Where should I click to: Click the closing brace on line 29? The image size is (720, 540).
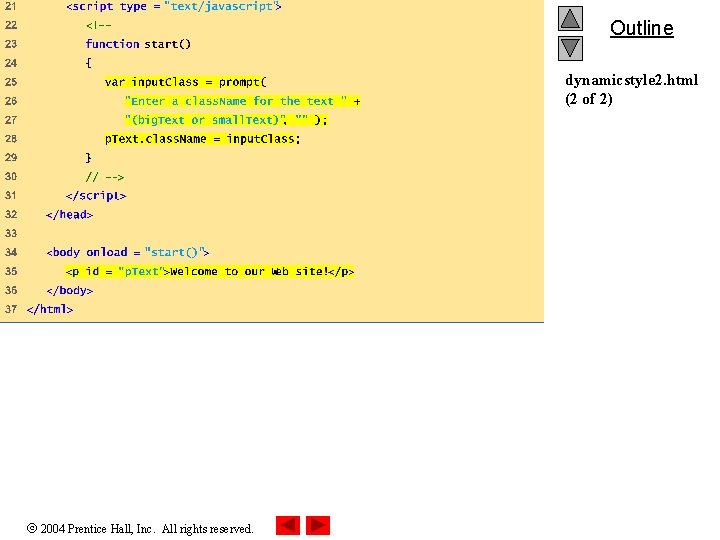pos(88,158)
